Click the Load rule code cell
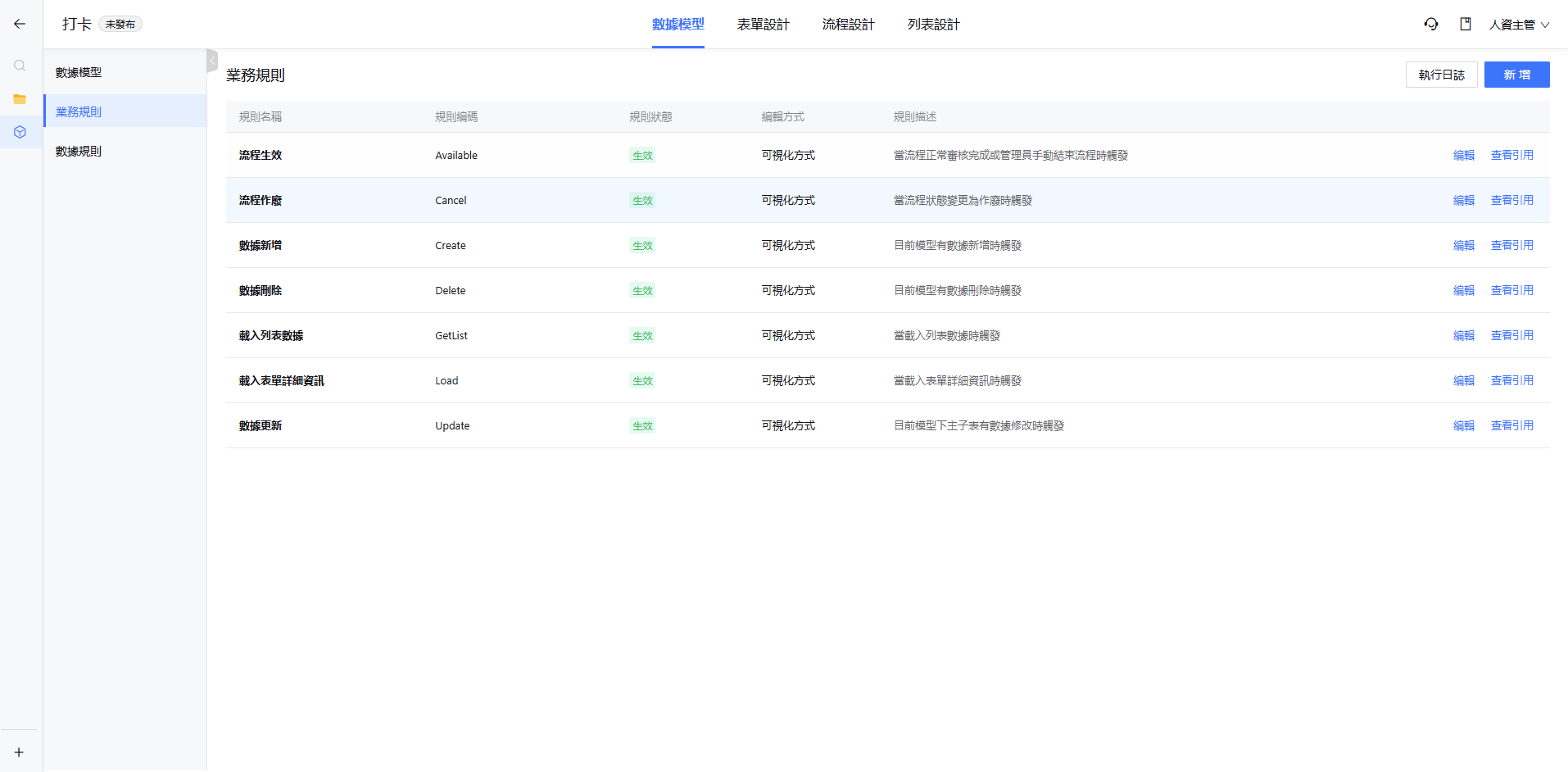Screen dimensions: 1568x772 click(x=446, y=380)
